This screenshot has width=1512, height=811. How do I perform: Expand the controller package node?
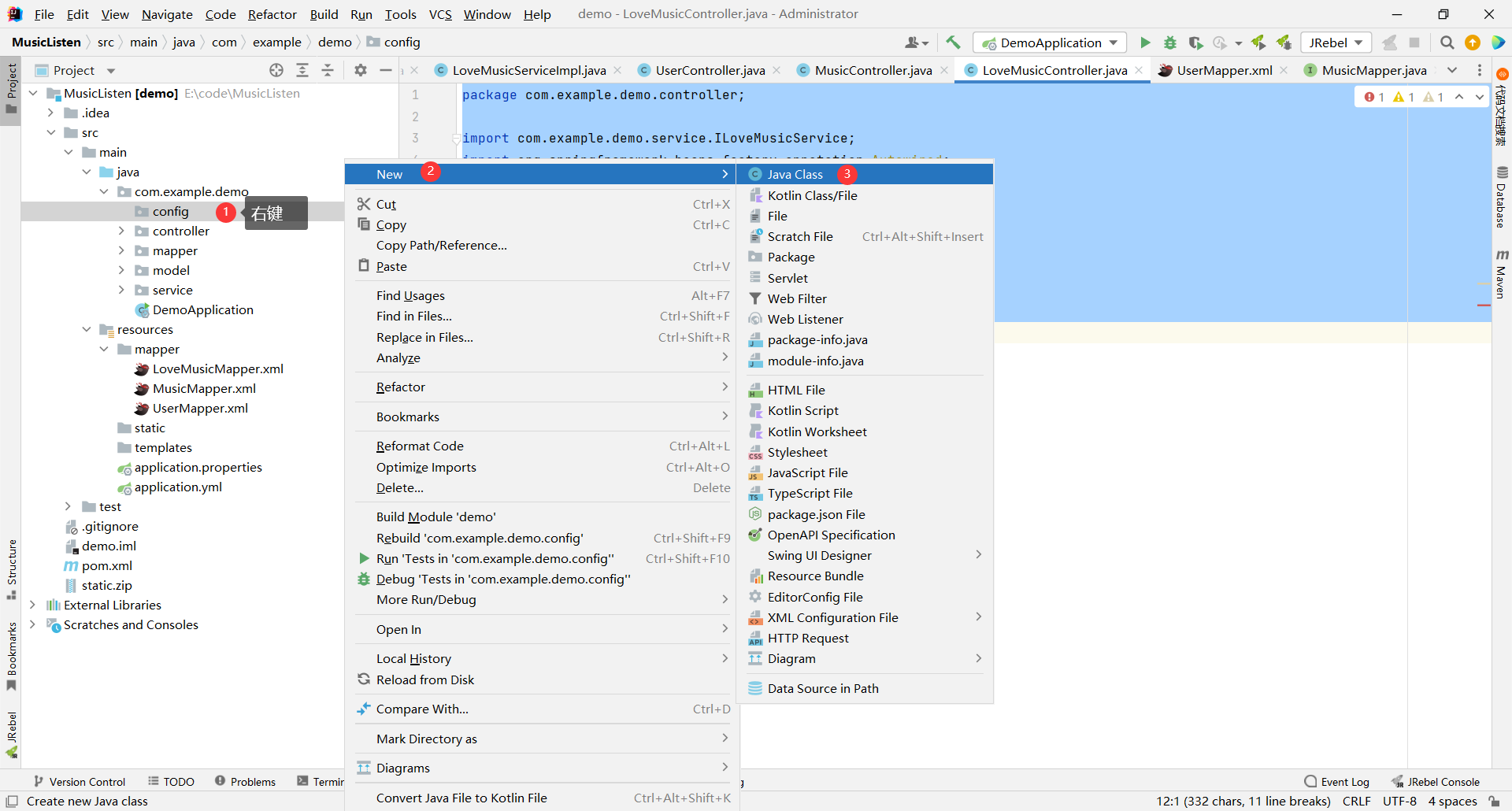(x=121, y=231)
